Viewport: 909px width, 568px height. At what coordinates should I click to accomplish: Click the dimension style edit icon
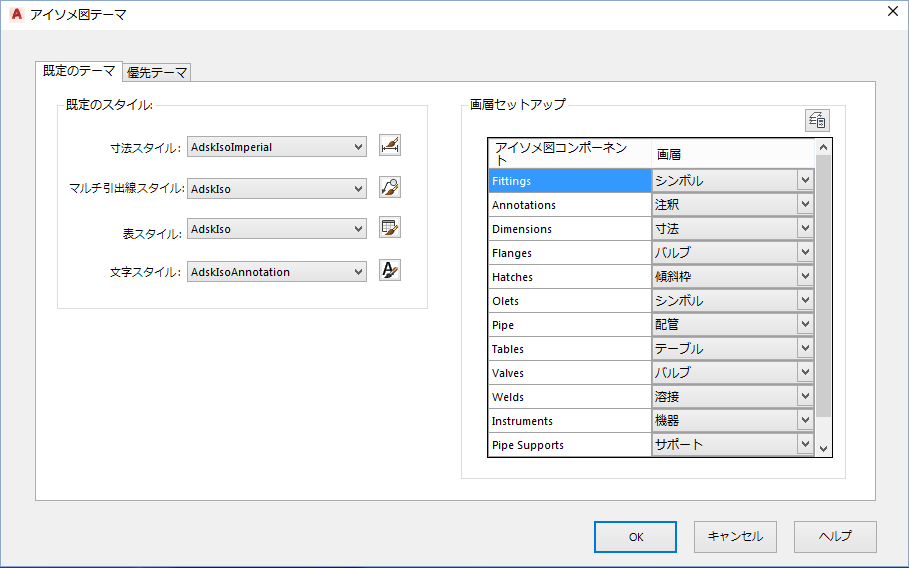pos(390,146)
